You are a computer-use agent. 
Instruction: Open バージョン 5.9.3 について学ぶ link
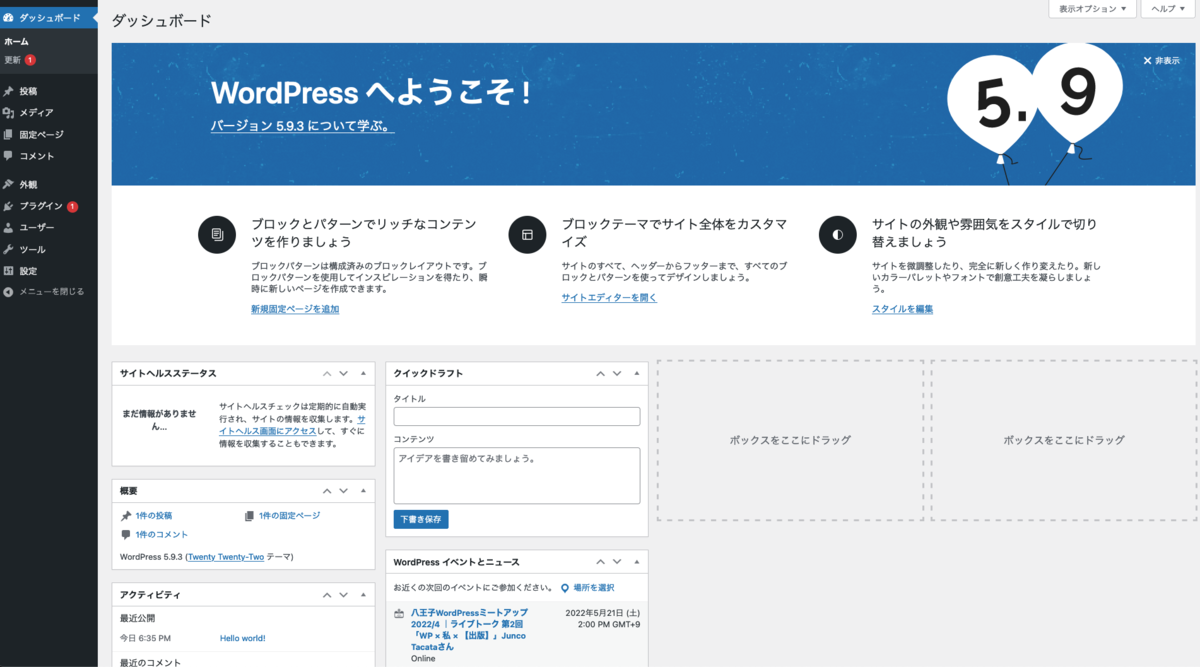pos(302,127)
